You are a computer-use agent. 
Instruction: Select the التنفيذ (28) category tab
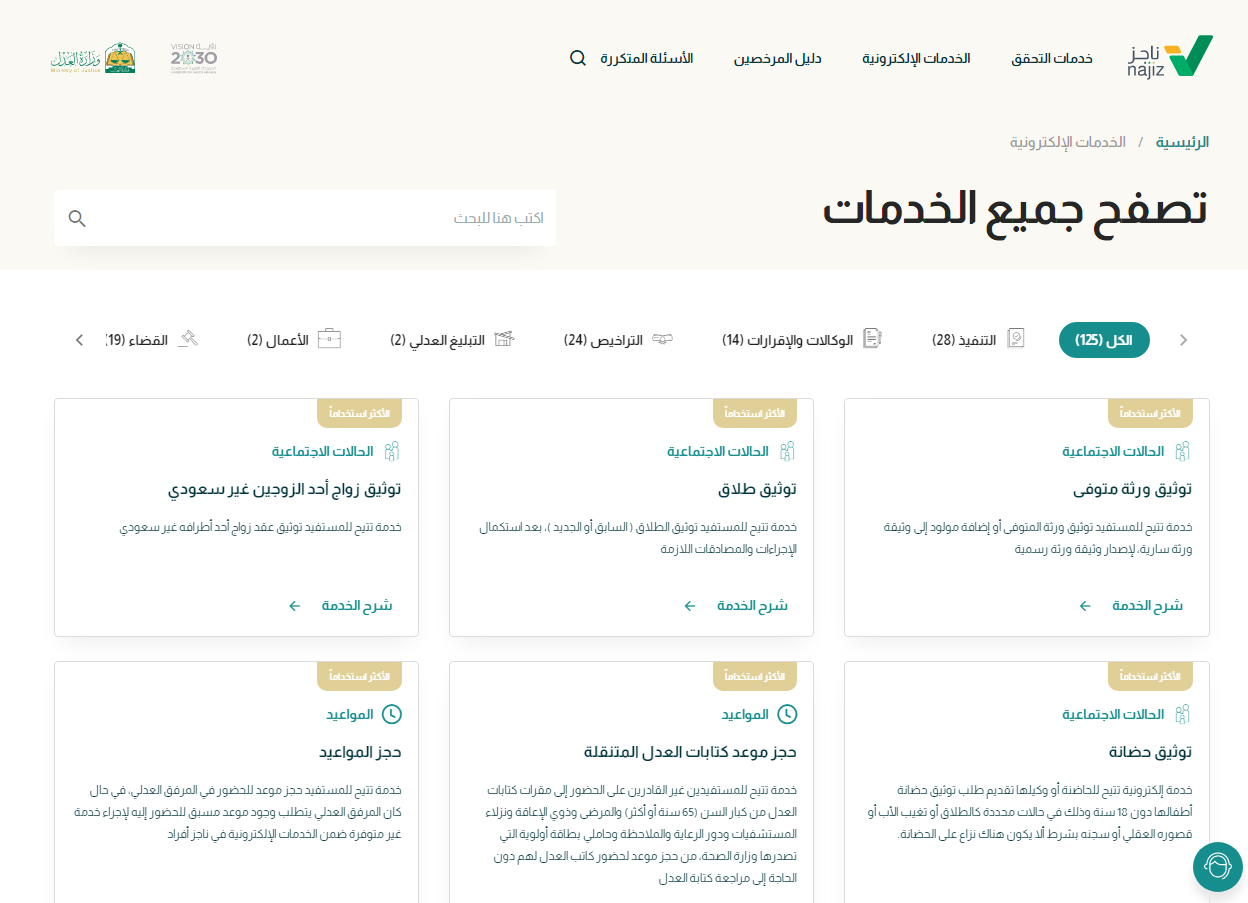(979, 340)
